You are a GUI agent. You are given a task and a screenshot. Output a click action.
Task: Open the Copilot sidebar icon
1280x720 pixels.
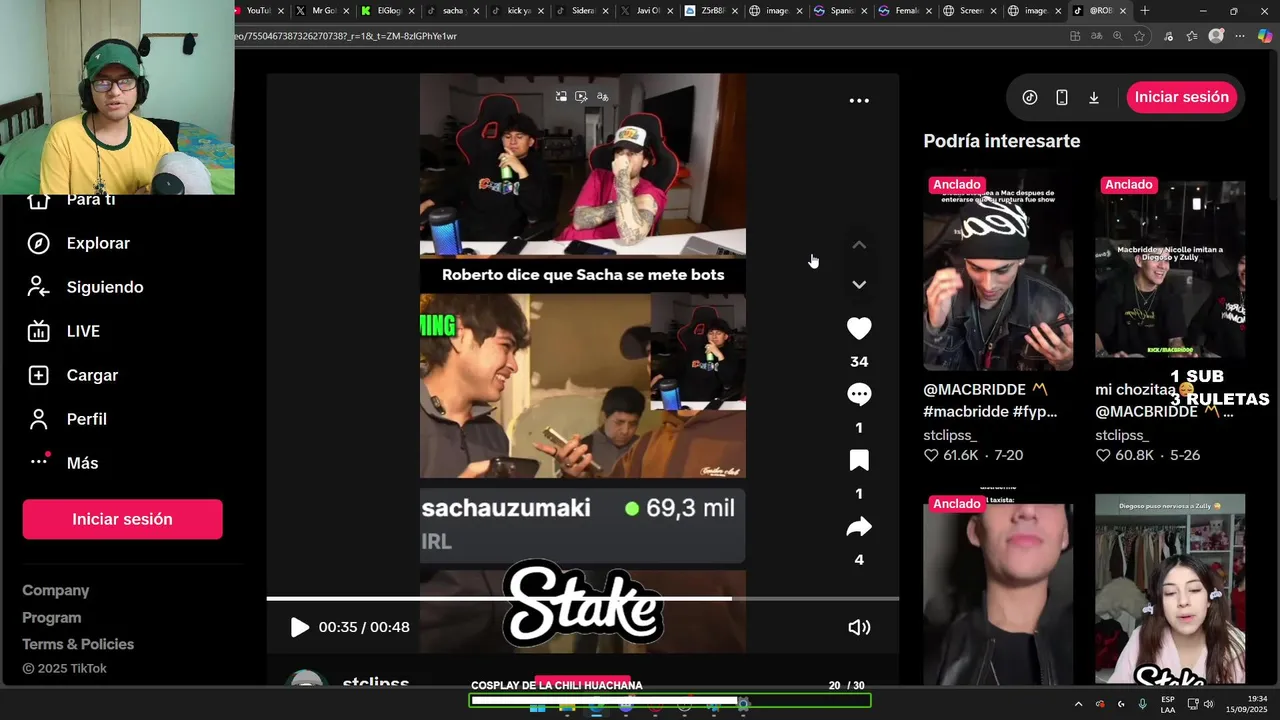coord(1264,36)
